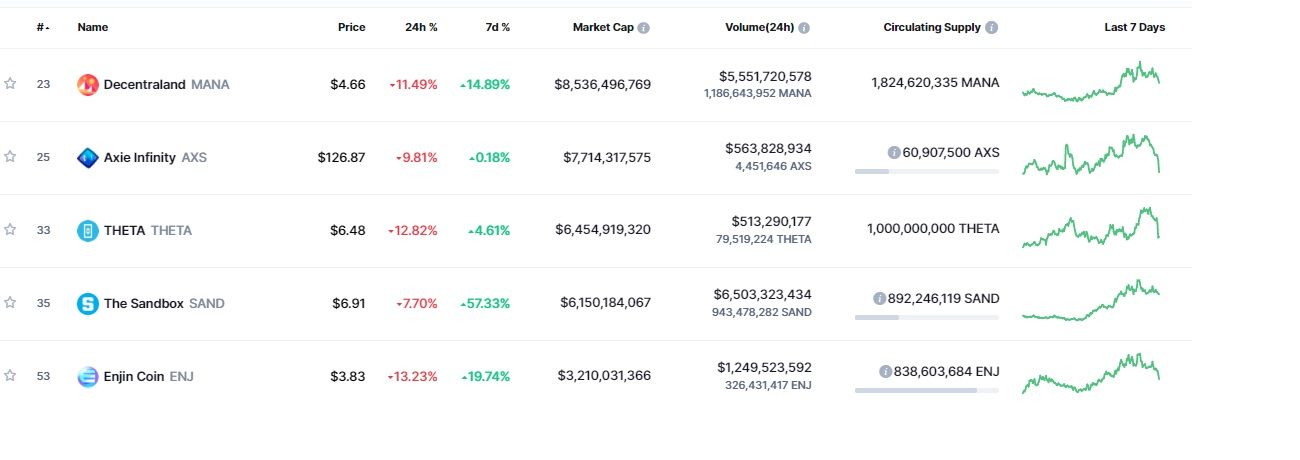This screenshot has height=460, width=1300.
Task: Open Enjin Coin volume $1,249,523,592 link
Action: tap(765, 368)
